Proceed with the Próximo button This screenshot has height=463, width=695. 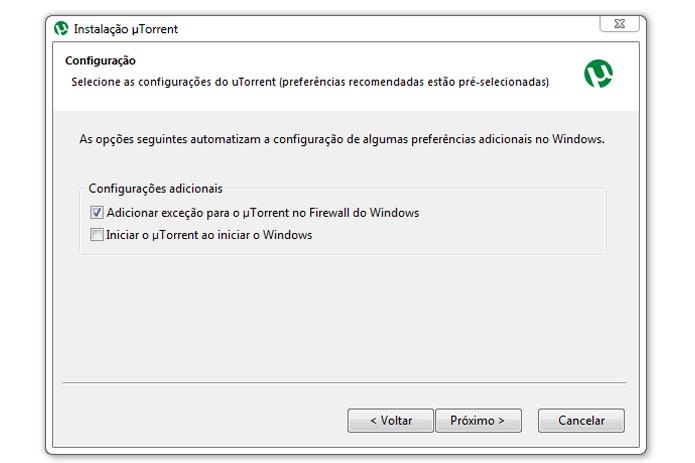pos(477,420)
